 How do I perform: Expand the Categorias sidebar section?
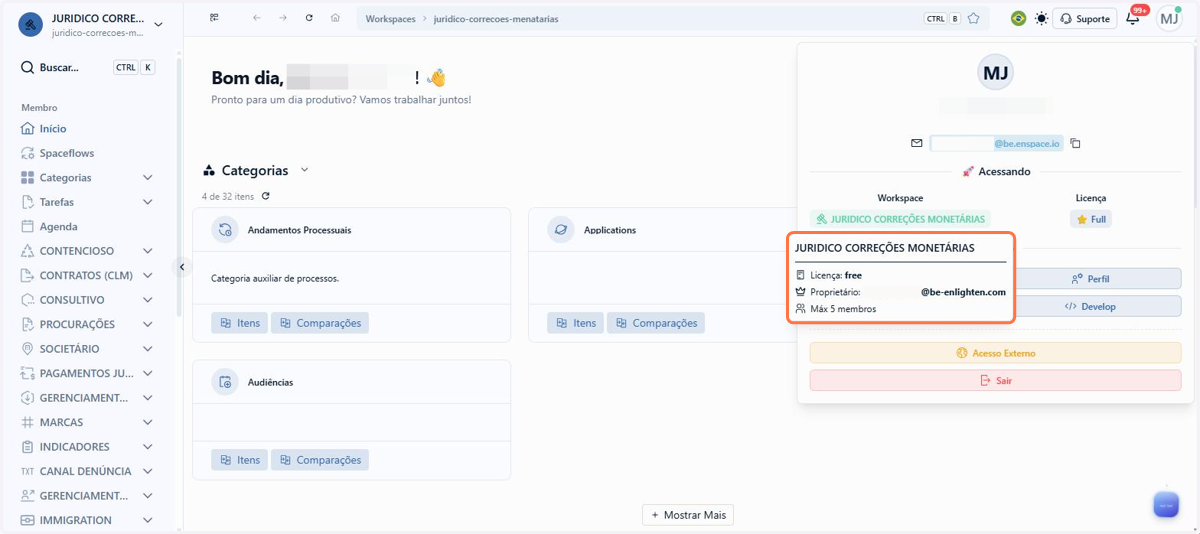click(x=148, y=178)
